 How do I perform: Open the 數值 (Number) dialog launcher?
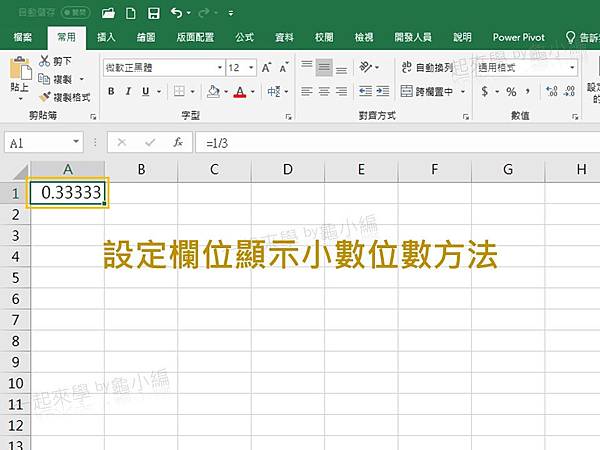click(x=575, y=117)
